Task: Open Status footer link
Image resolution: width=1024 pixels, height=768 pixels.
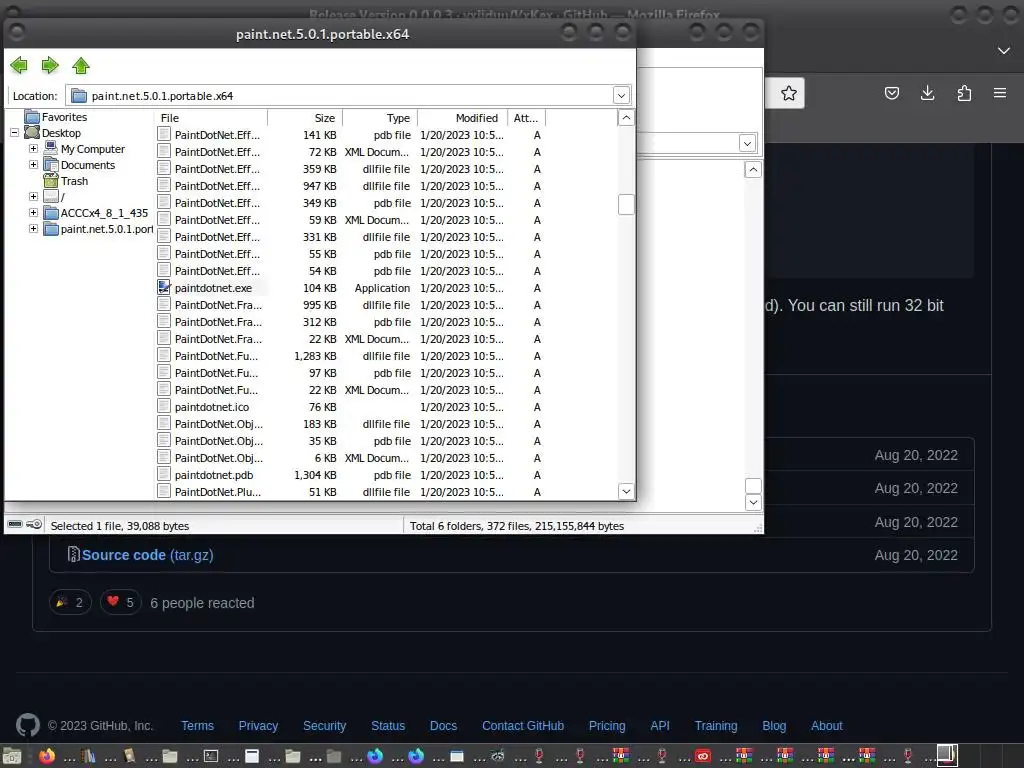Action: click(388, 726)
